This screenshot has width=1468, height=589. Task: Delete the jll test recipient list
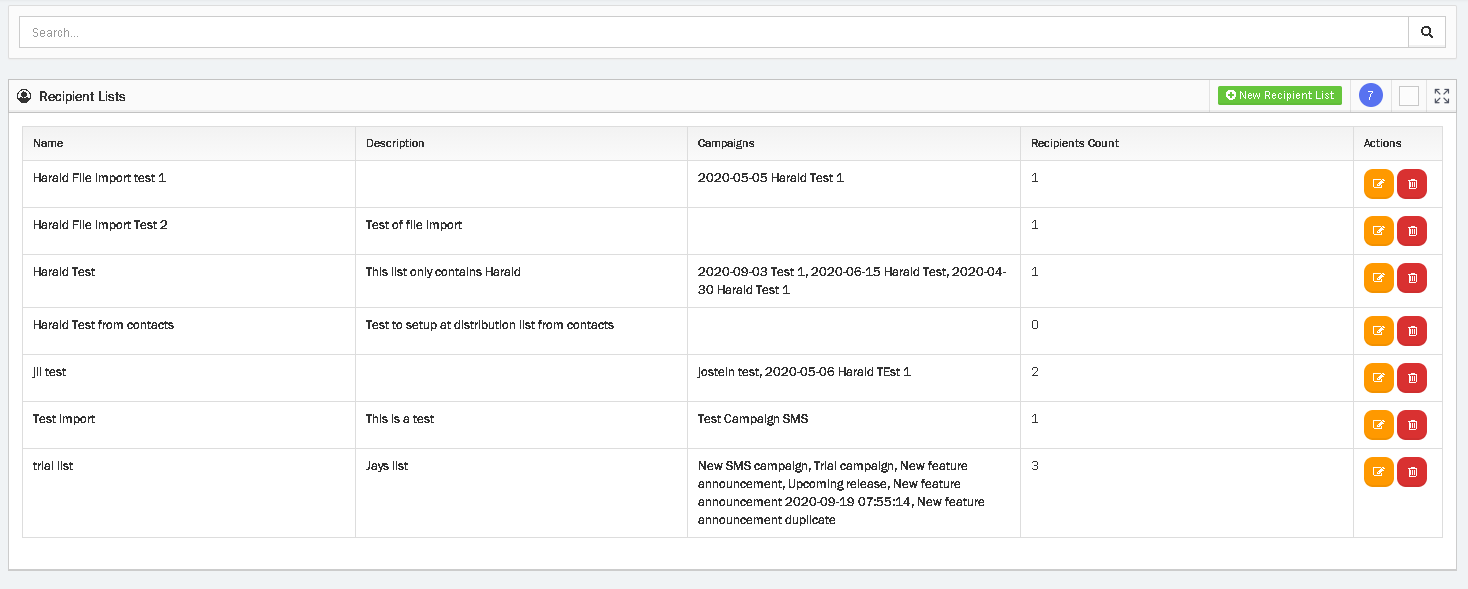click(1412, 378)
